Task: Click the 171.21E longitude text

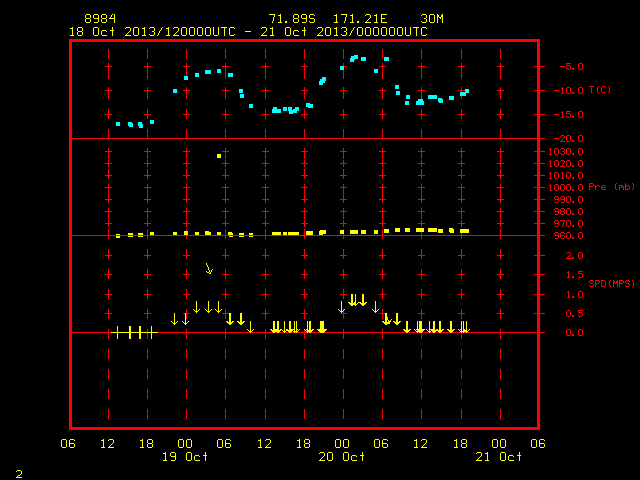Action: click(360, 19)
